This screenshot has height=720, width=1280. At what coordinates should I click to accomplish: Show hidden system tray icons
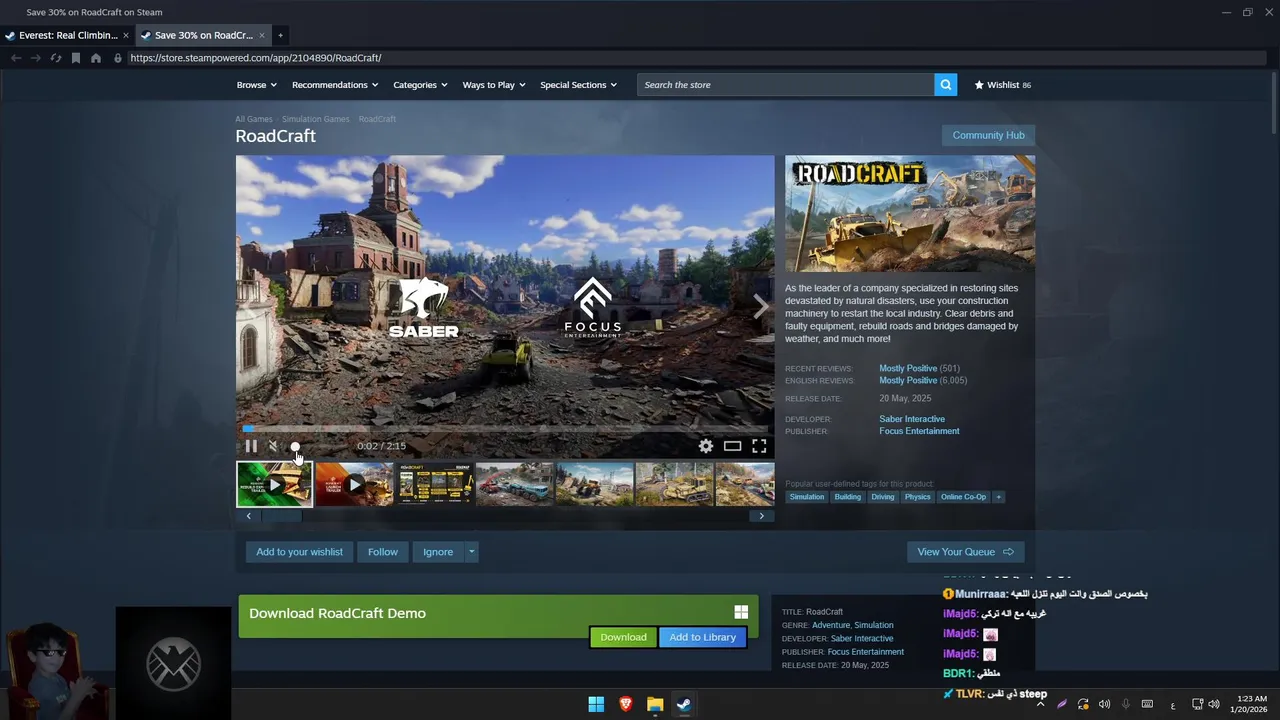click(1040, 704)
